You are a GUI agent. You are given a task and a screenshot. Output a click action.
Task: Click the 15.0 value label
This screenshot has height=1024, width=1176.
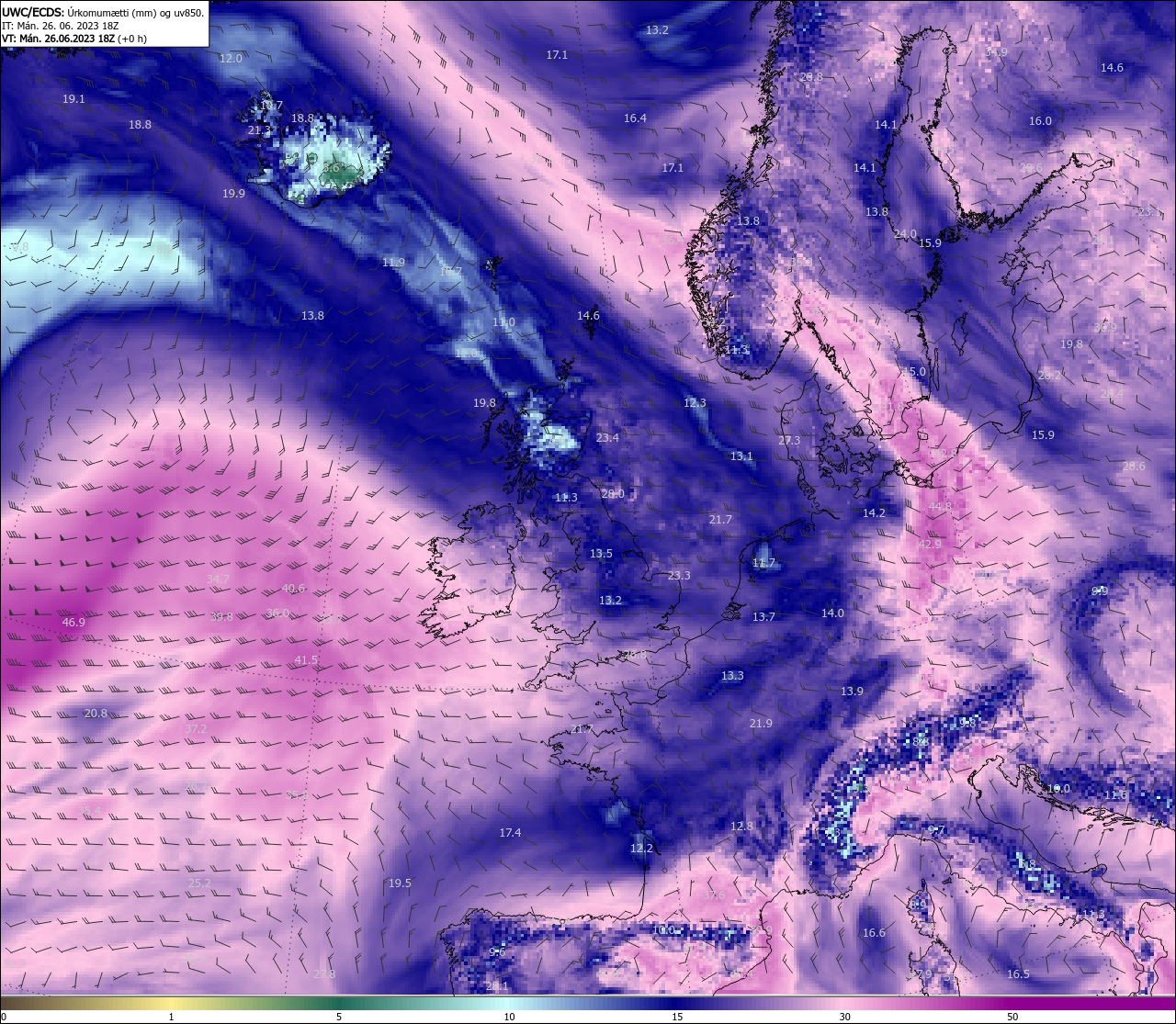[914, 372]
